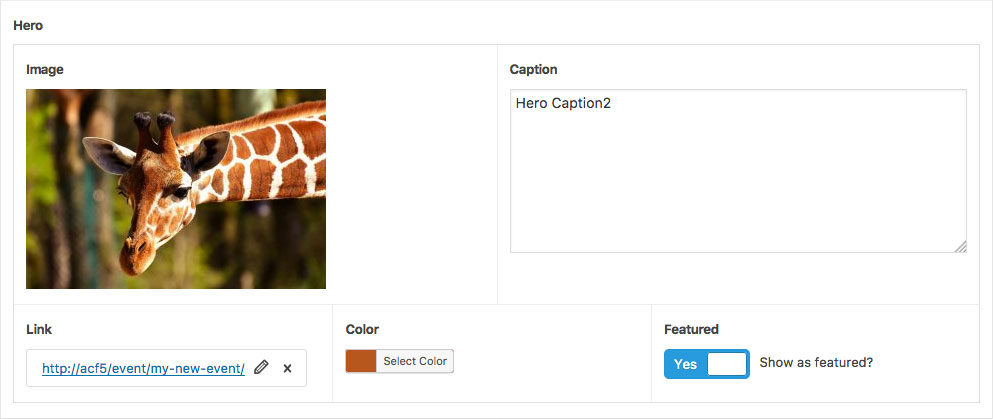993x419 pixels.
Task: Click the giraffe image thumbnail
Action: coord(176,189)
